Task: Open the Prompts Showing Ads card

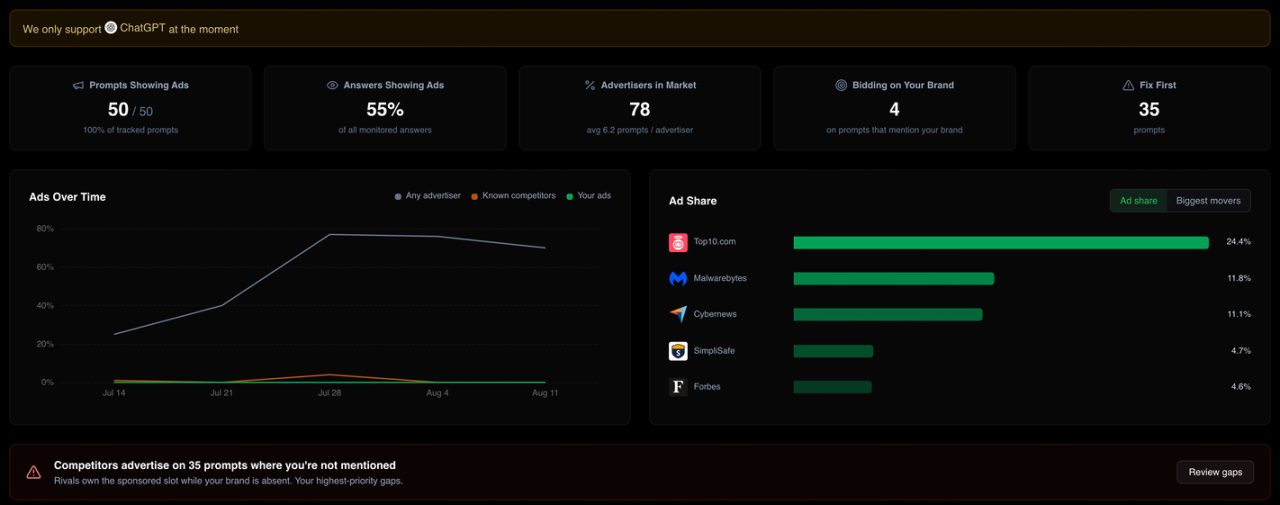Action: [130, 108]
